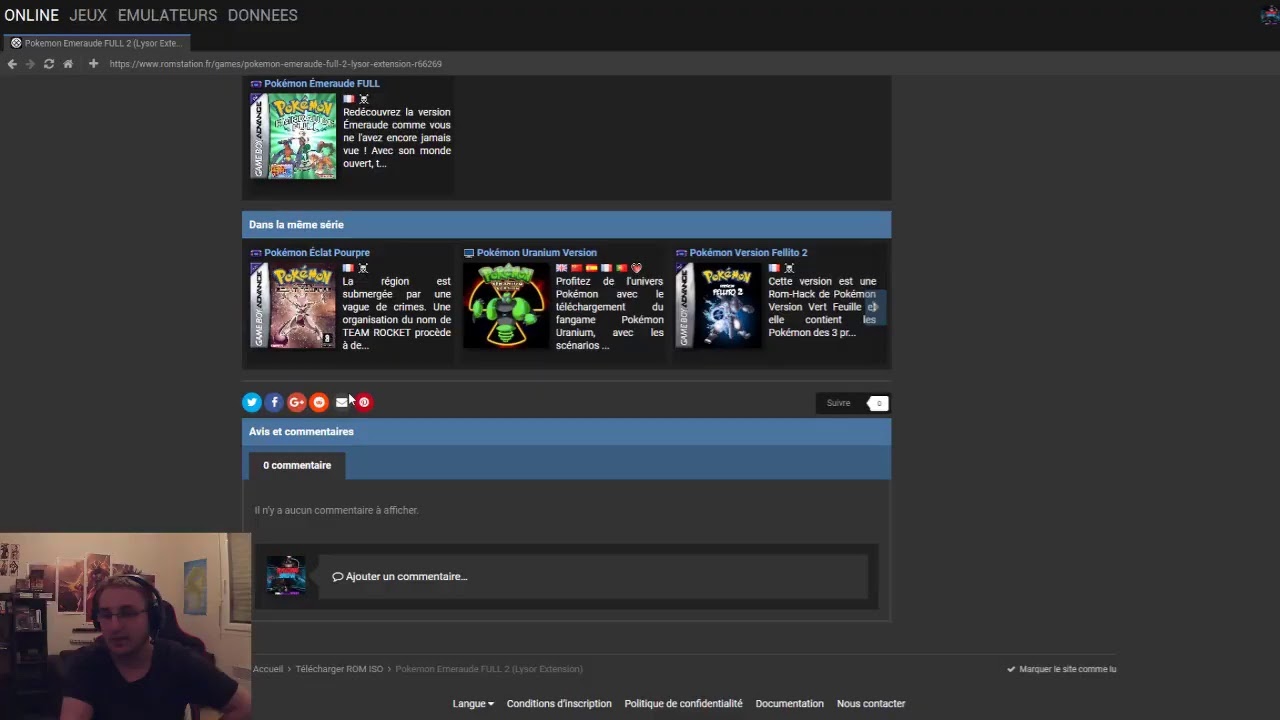This screenshot has width=1280, height=720.
Task: Open the JEUX menu
Action: (x=88, y=15)
